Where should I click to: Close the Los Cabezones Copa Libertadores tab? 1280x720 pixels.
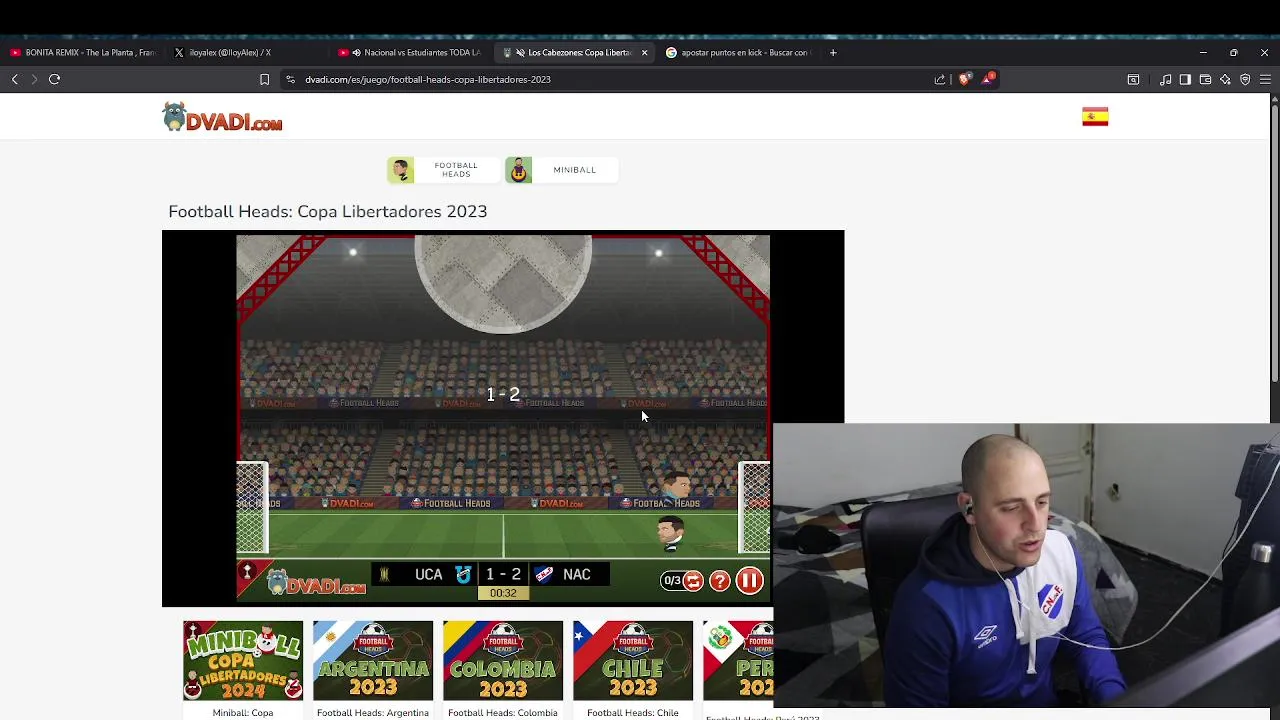point(644,52)
